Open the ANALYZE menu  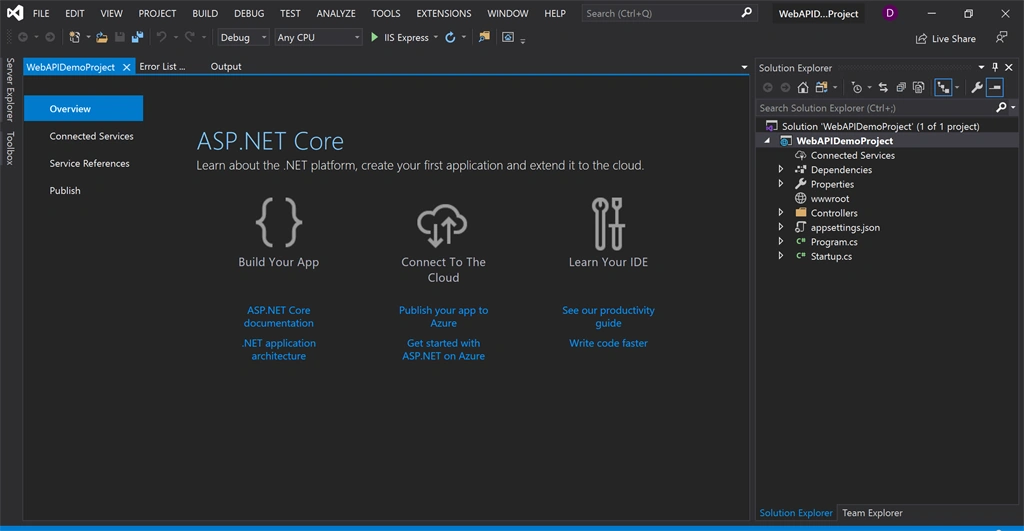coord(336,13)
